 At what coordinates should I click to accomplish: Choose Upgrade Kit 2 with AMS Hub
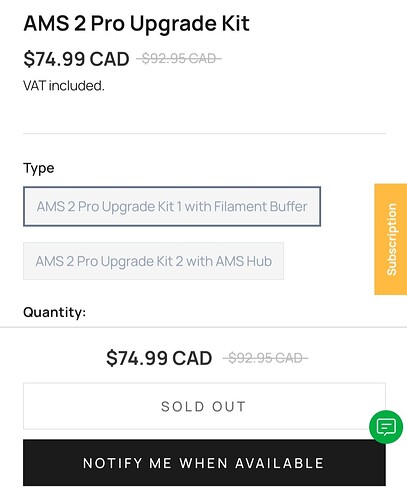[153, 261]
